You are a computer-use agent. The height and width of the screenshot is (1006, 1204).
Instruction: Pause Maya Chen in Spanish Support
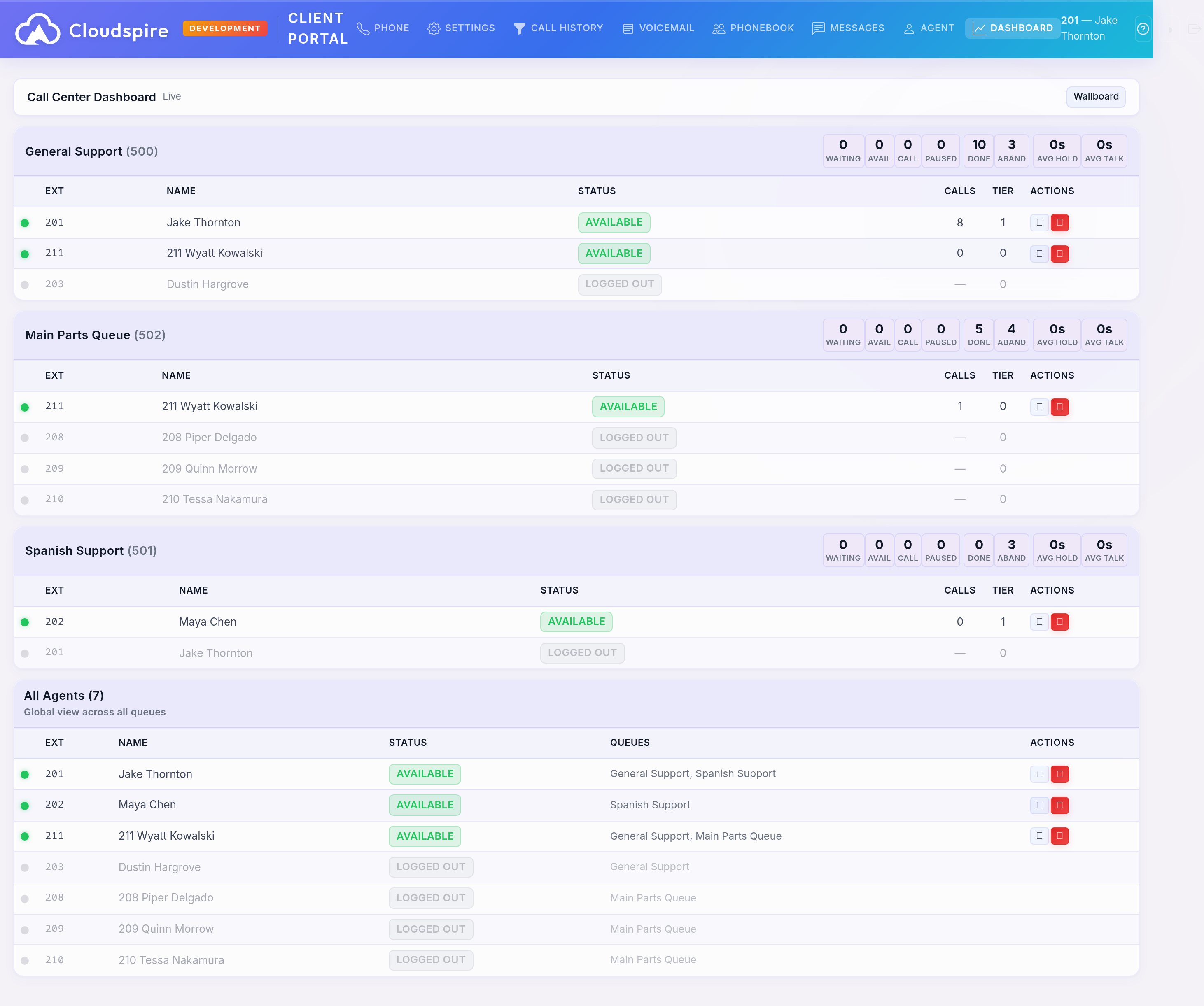pyautogui.click(x=1038, y=622)
